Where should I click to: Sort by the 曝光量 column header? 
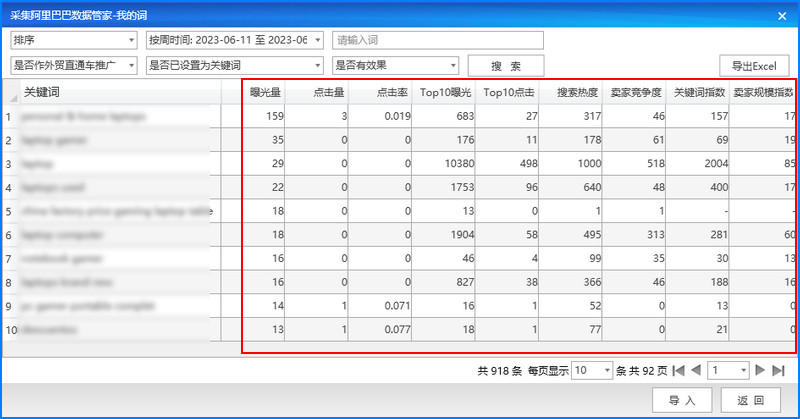[264, 92]
